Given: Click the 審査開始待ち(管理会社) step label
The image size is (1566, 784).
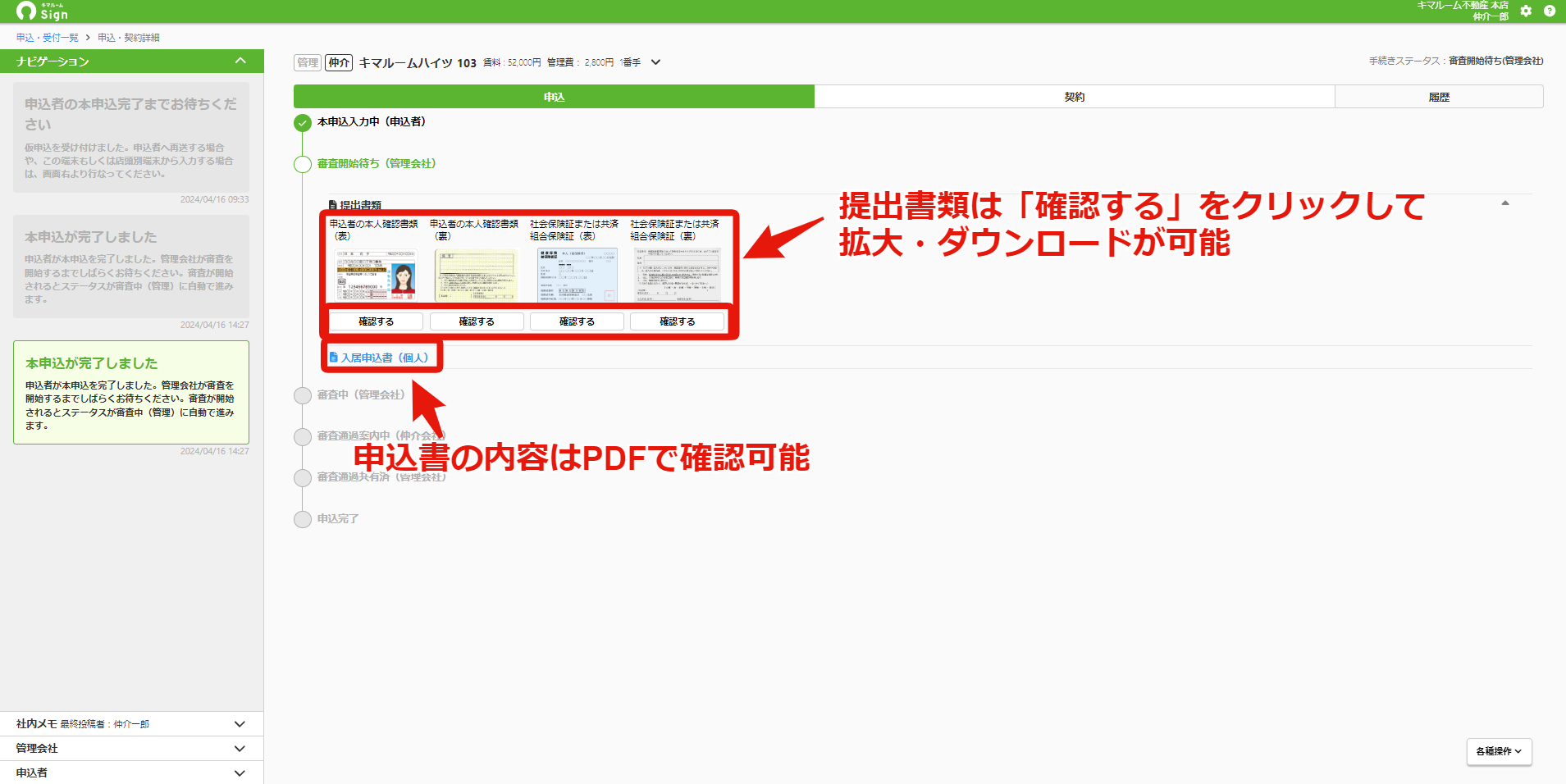Looking at the screenshot, I should [x=377, y=164].
